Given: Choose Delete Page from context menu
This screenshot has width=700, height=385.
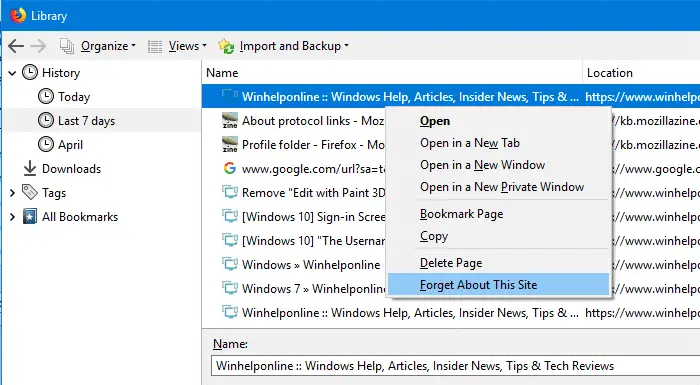Looking at the screenshot, I should pos(499,263).
